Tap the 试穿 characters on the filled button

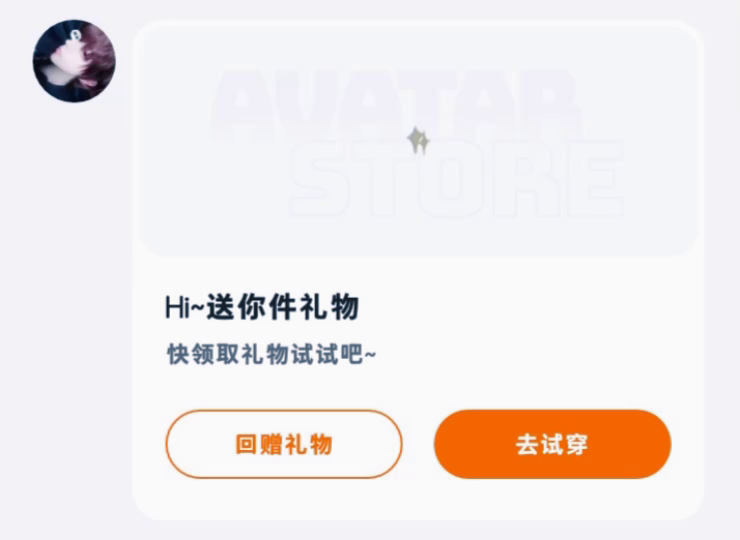point(564,445)
